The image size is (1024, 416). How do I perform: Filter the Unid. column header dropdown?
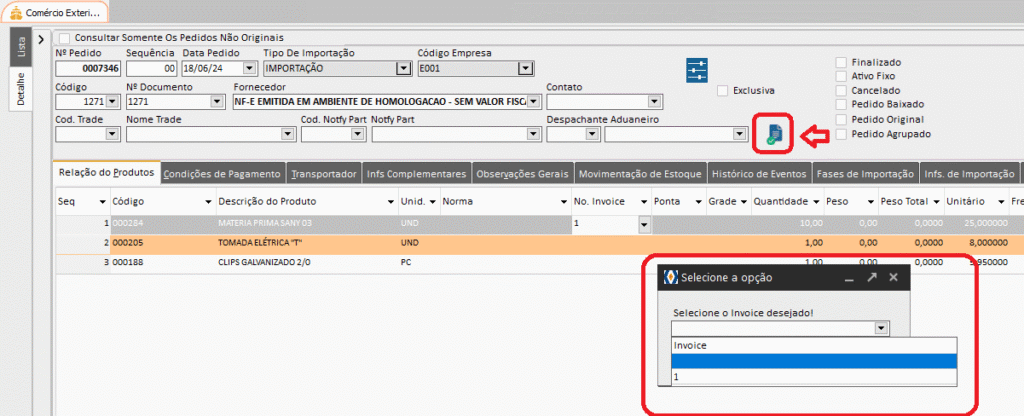point(432,202)
